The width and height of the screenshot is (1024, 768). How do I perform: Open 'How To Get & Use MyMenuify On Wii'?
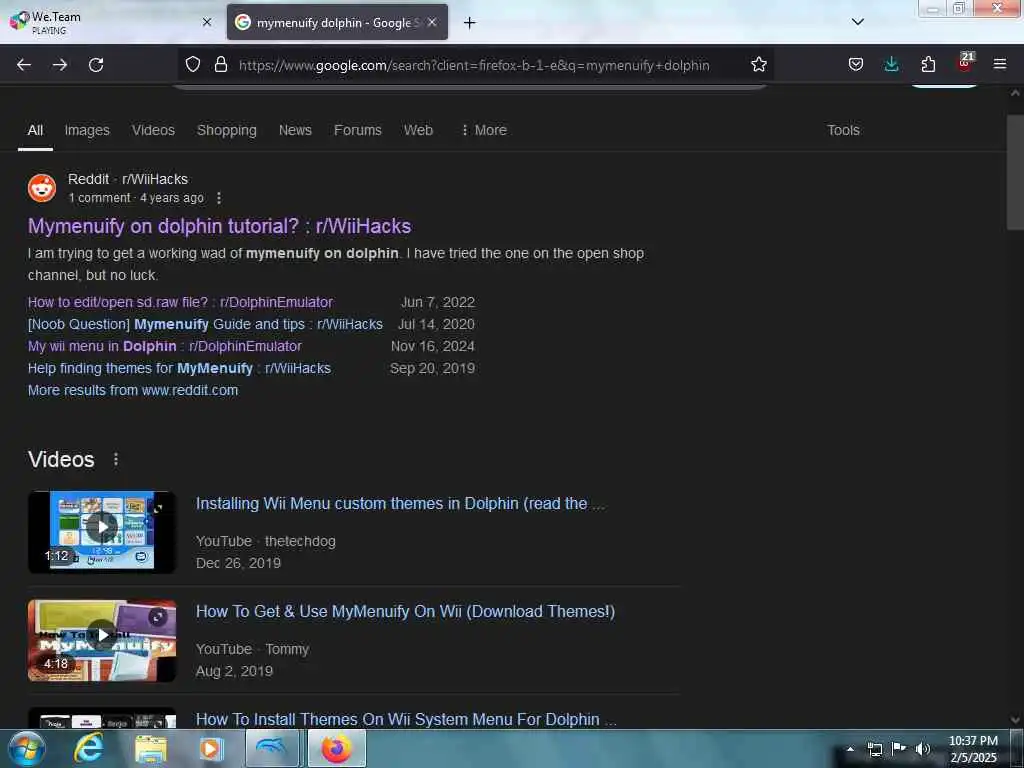point(406,611)
